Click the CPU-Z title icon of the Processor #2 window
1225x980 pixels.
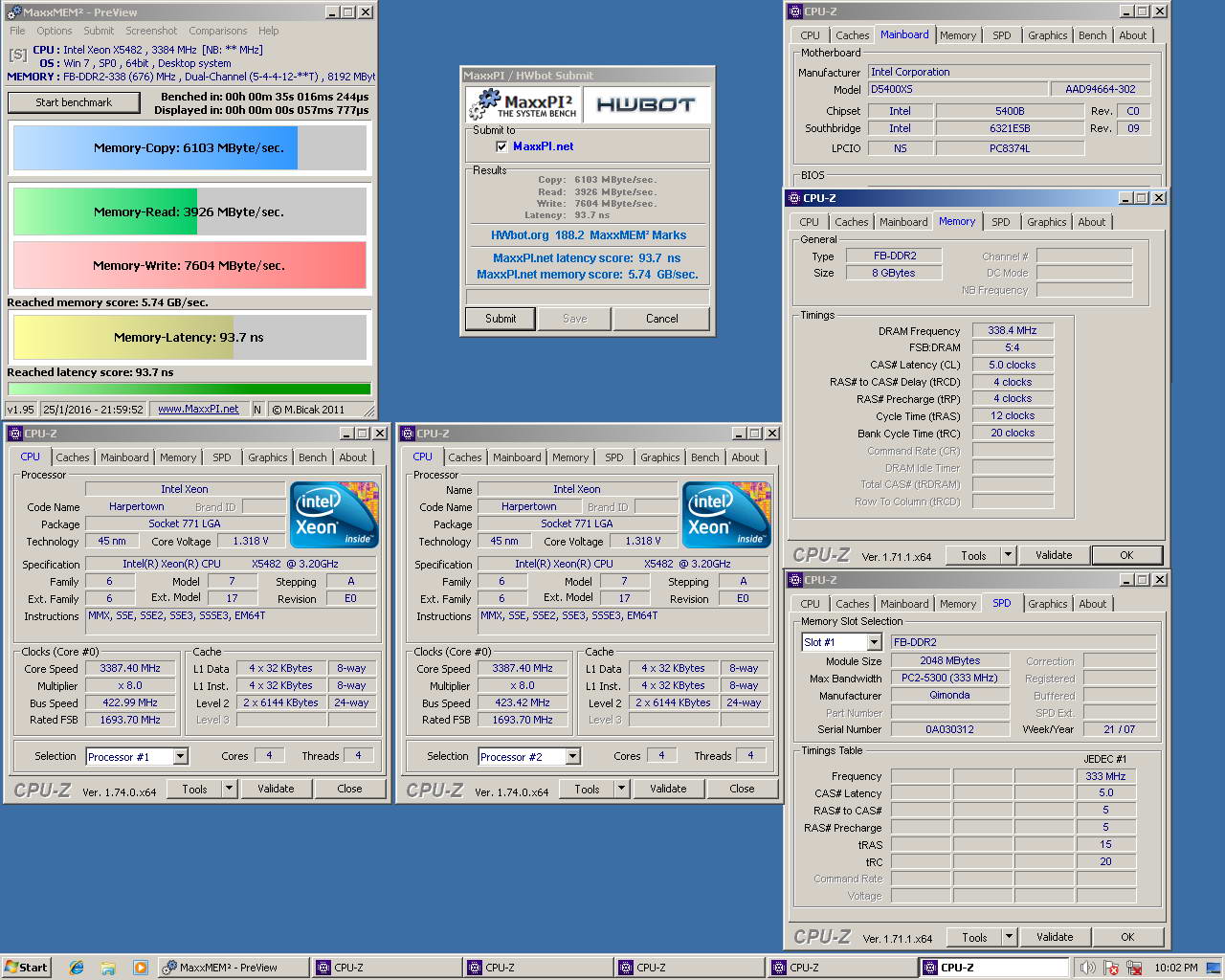(x=407, y=434)
